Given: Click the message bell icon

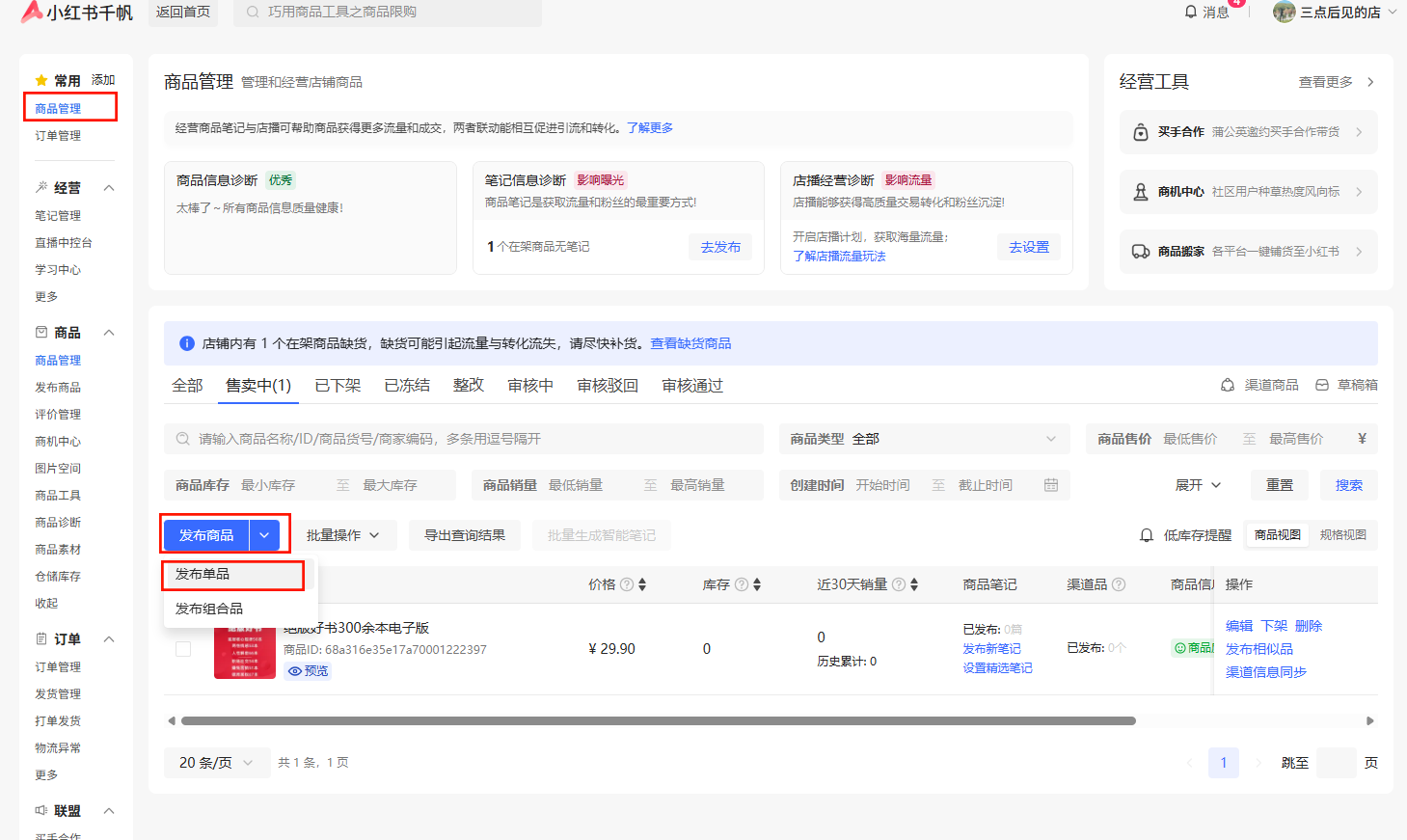Looking at the screenshot, I should [x=1191, y=12].
